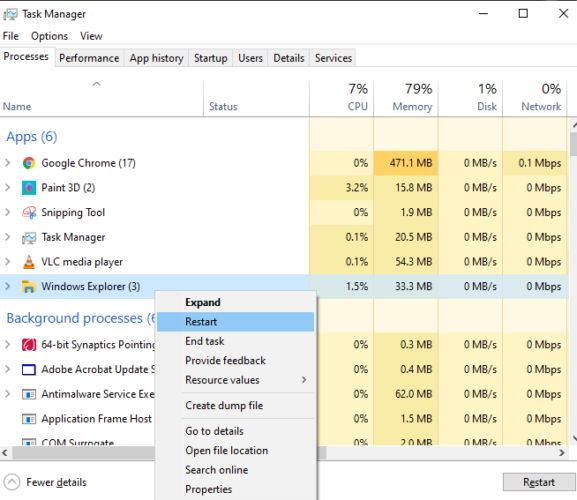Expand the Task Manager process row chevron
577x500 pixels.
8,237
